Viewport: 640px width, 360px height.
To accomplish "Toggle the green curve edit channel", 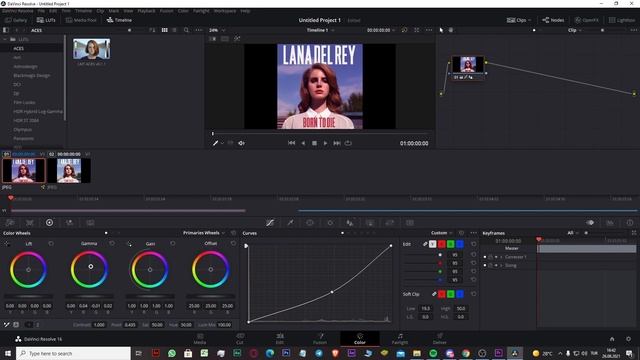I will click(x=451, y=244).
